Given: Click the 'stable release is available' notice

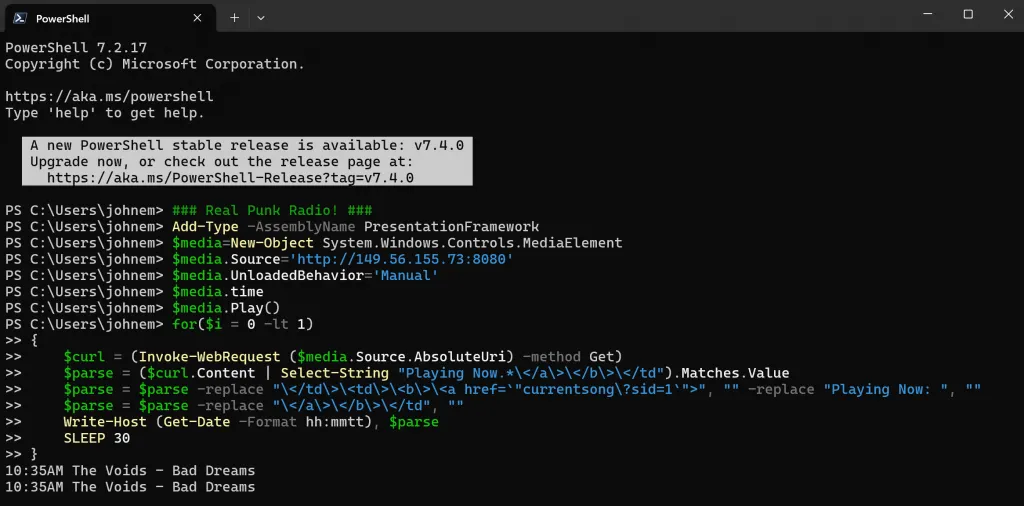Looking at the screenshot, I should [x=247, y=145].
